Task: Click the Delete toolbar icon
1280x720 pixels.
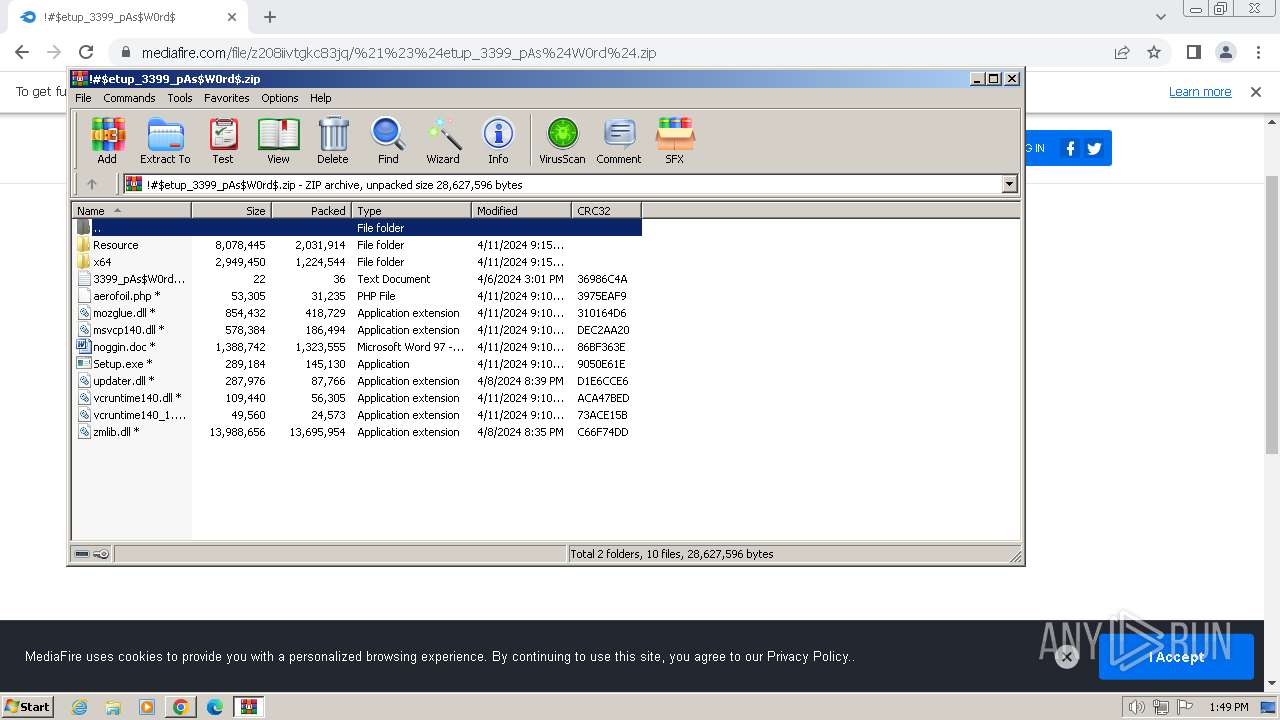Action: tap(333, 141)
